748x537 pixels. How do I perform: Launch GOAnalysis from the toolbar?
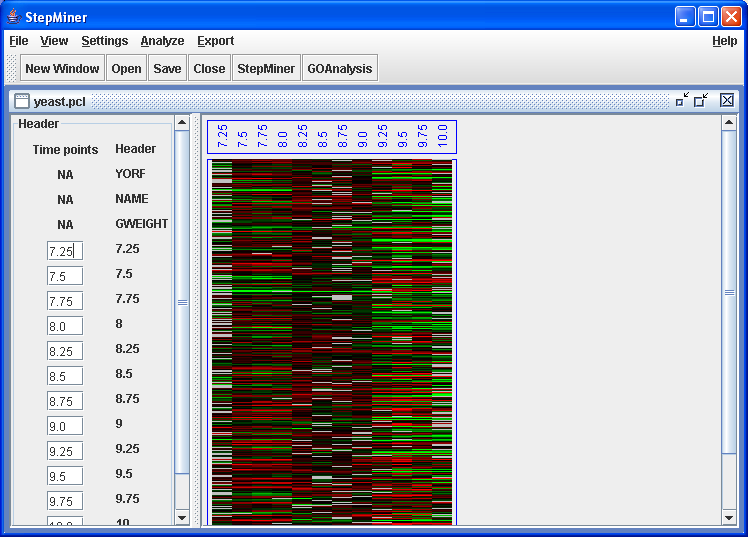click(x=340, y=68)
